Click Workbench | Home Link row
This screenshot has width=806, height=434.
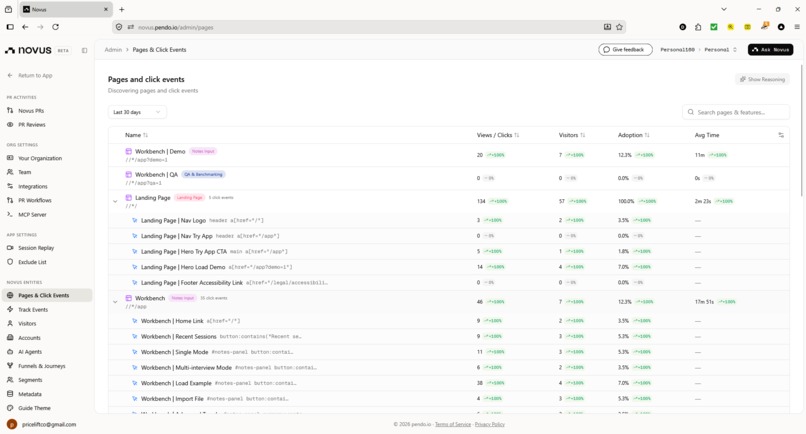(449, 321)
